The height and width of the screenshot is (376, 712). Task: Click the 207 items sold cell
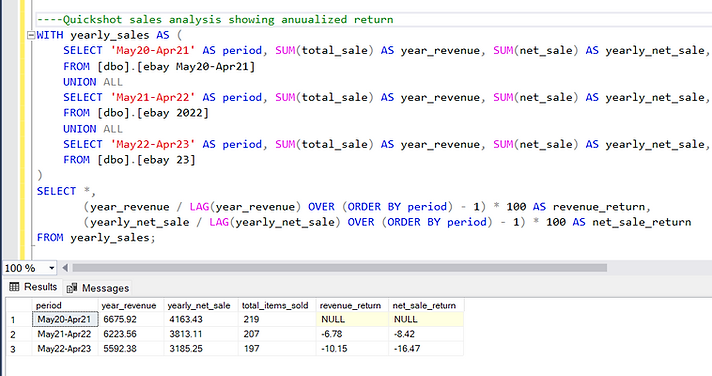(277, 334)
